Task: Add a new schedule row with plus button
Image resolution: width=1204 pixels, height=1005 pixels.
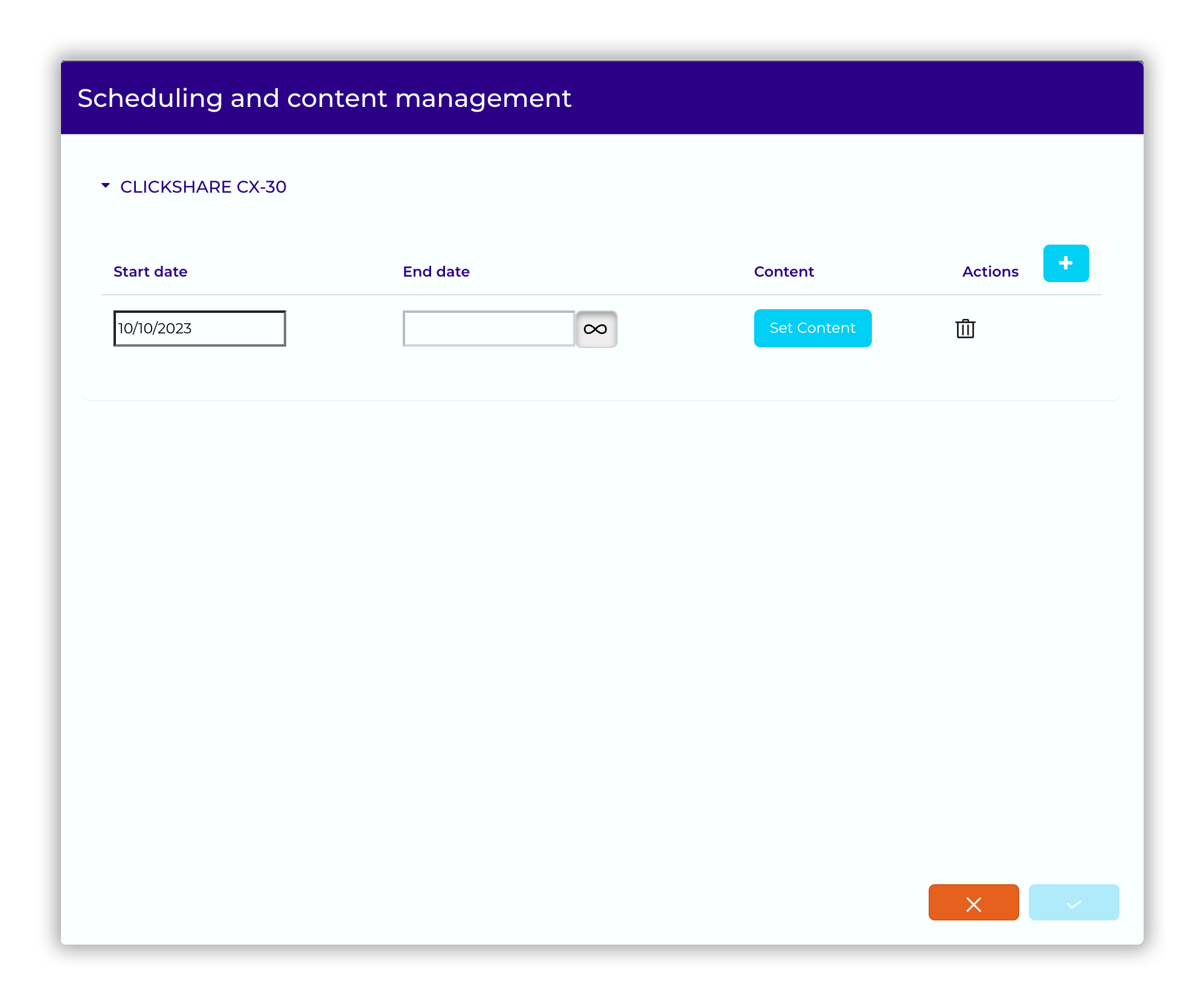Action: (x=1066, y=263)
